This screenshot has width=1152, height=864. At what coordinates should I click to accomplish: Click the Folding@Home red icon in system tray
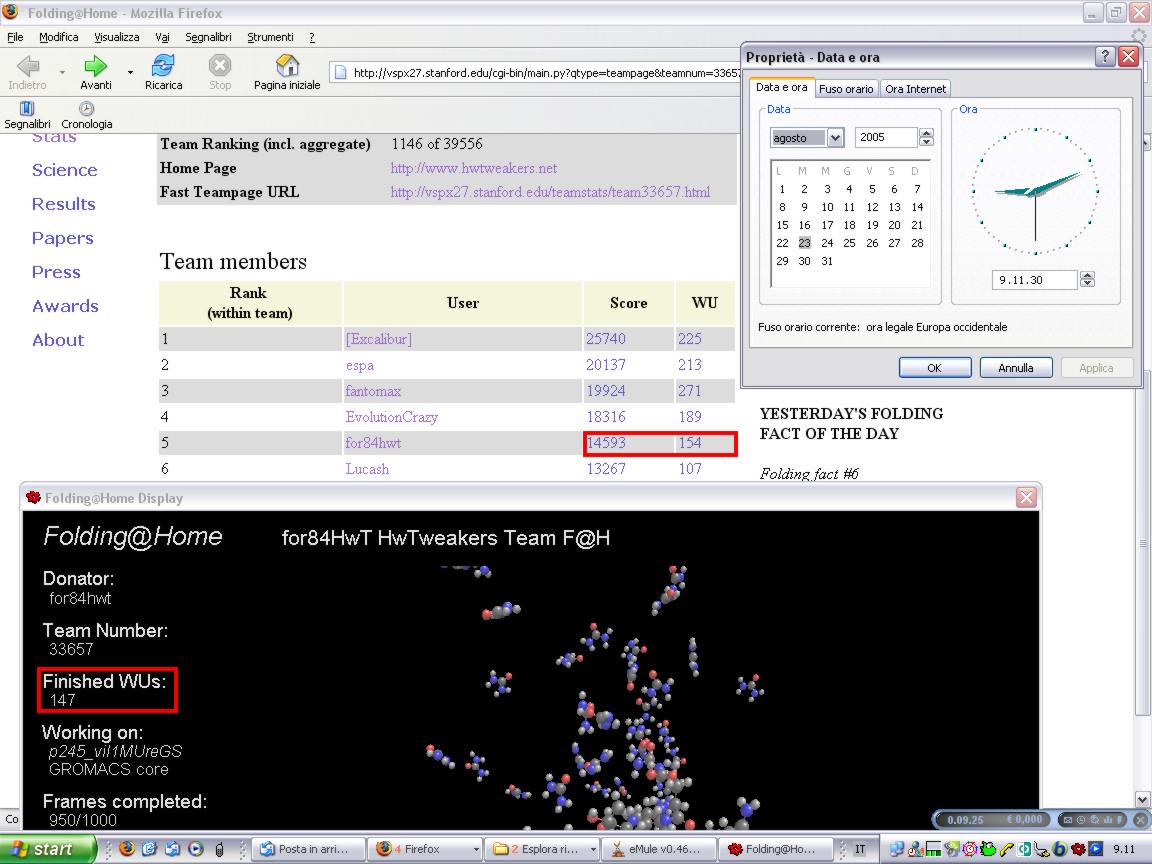[x=1079, y=849]
